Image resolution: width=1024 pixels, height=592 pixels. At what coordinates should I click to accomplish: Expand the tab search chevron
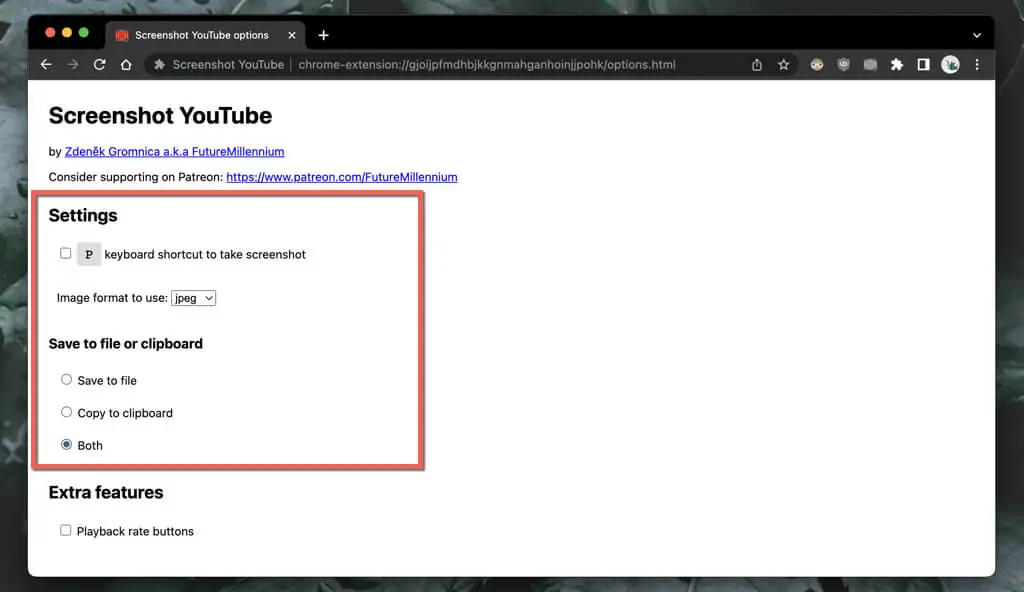tap(977, 35)
